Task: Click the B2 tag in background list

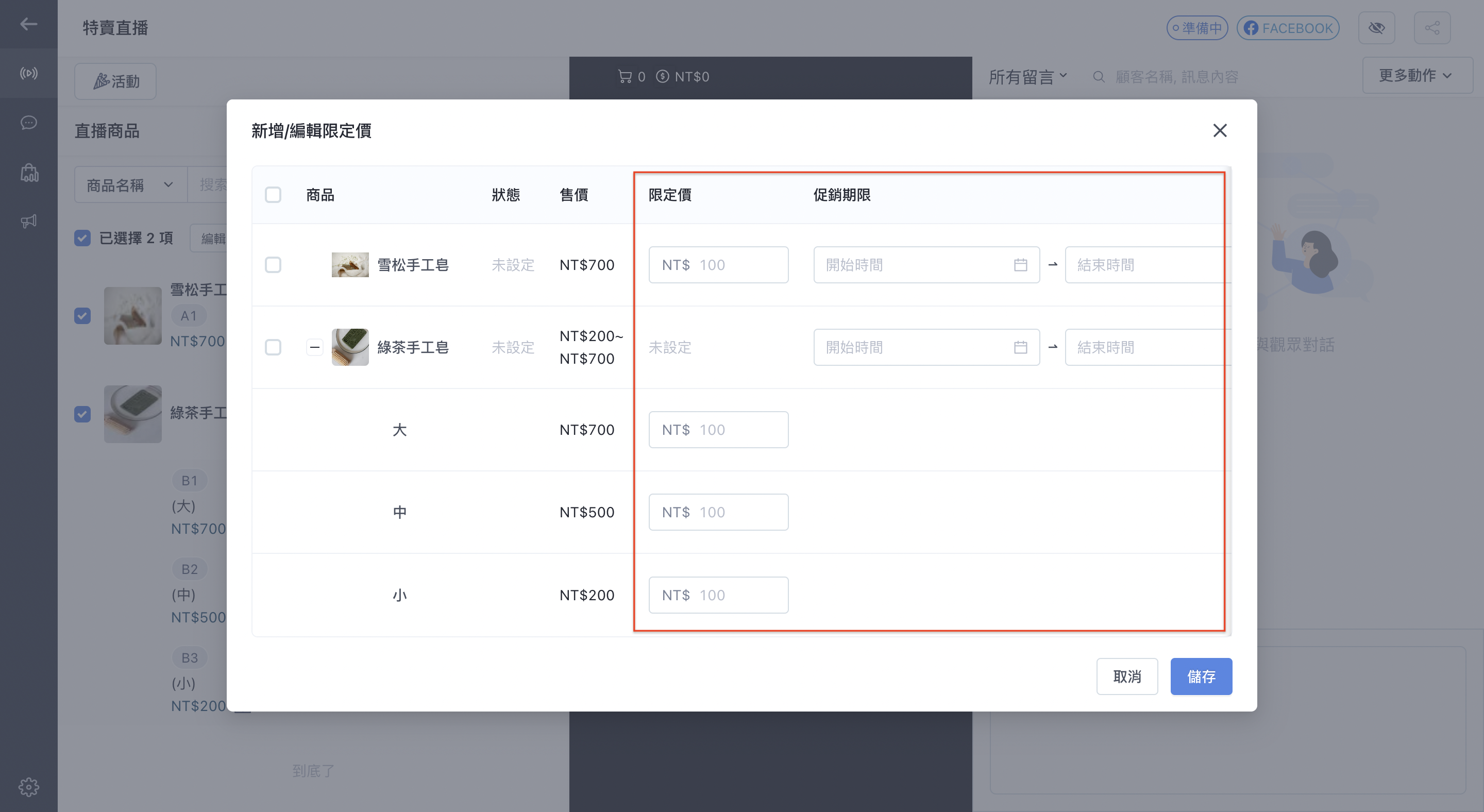Action: [x=190, y=569]
